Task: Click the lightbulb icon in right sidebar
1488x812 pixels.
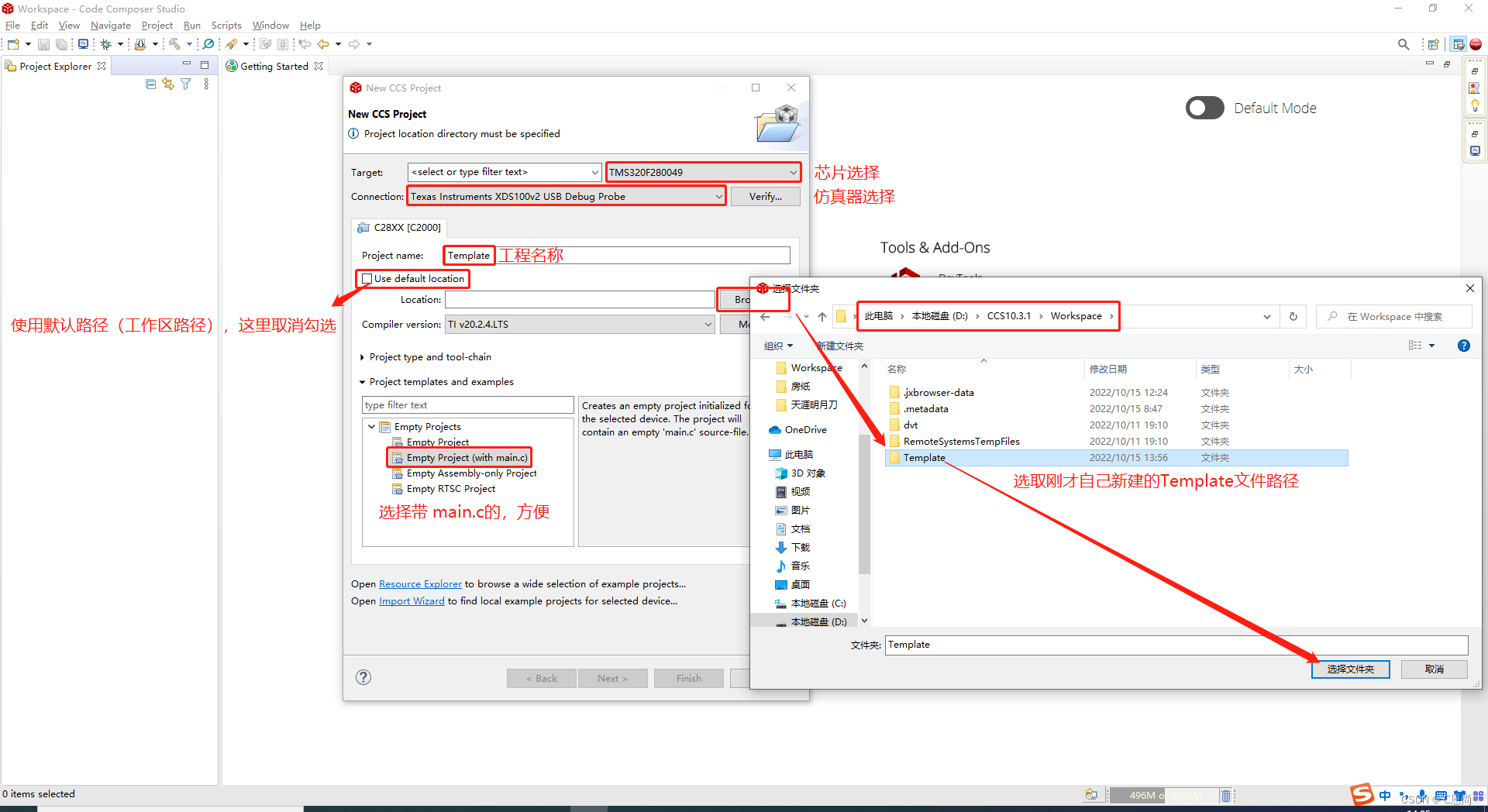Action: coord(1475,105)
